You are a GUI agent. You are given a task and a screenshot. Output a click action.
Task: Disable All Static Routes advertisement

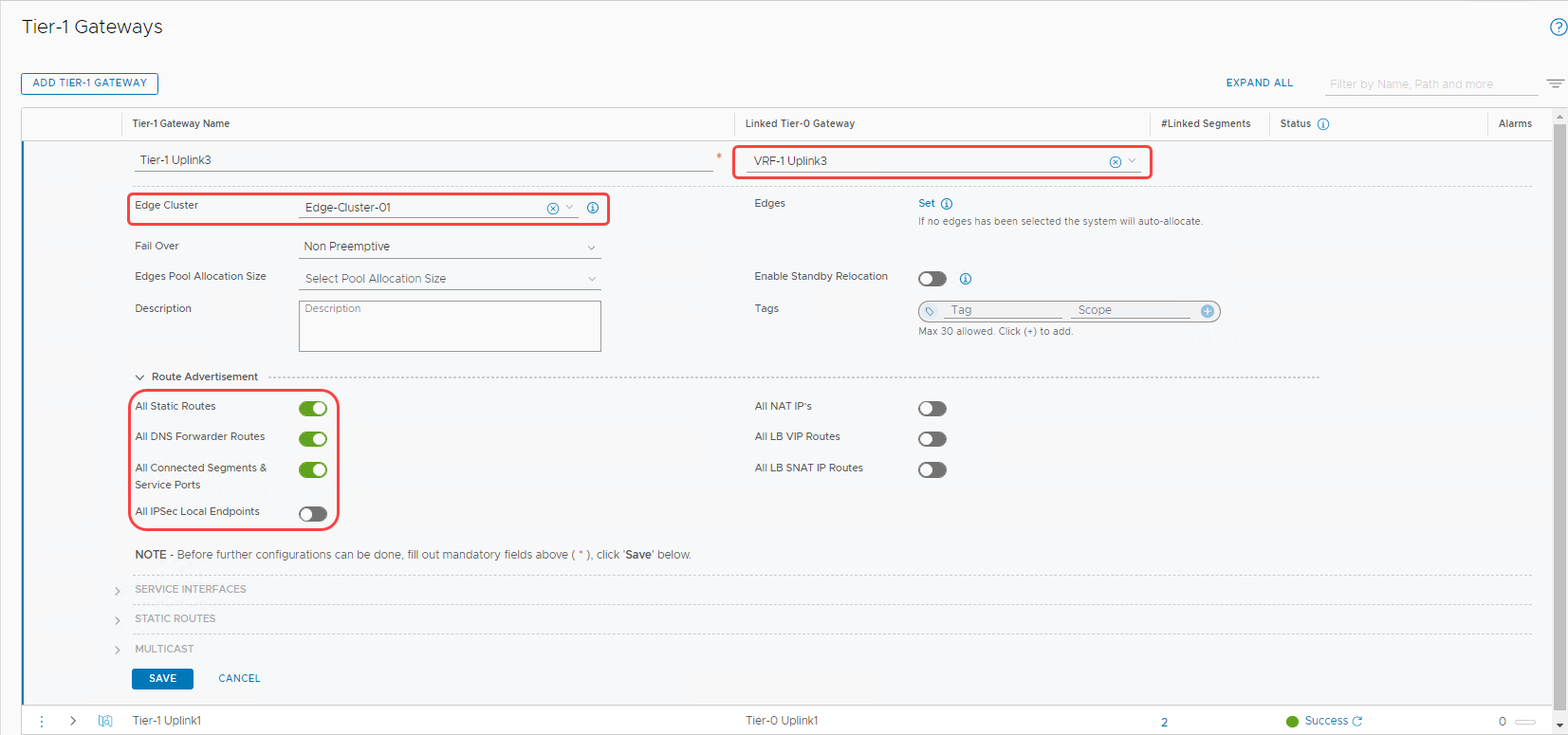[x=313, y=409]
